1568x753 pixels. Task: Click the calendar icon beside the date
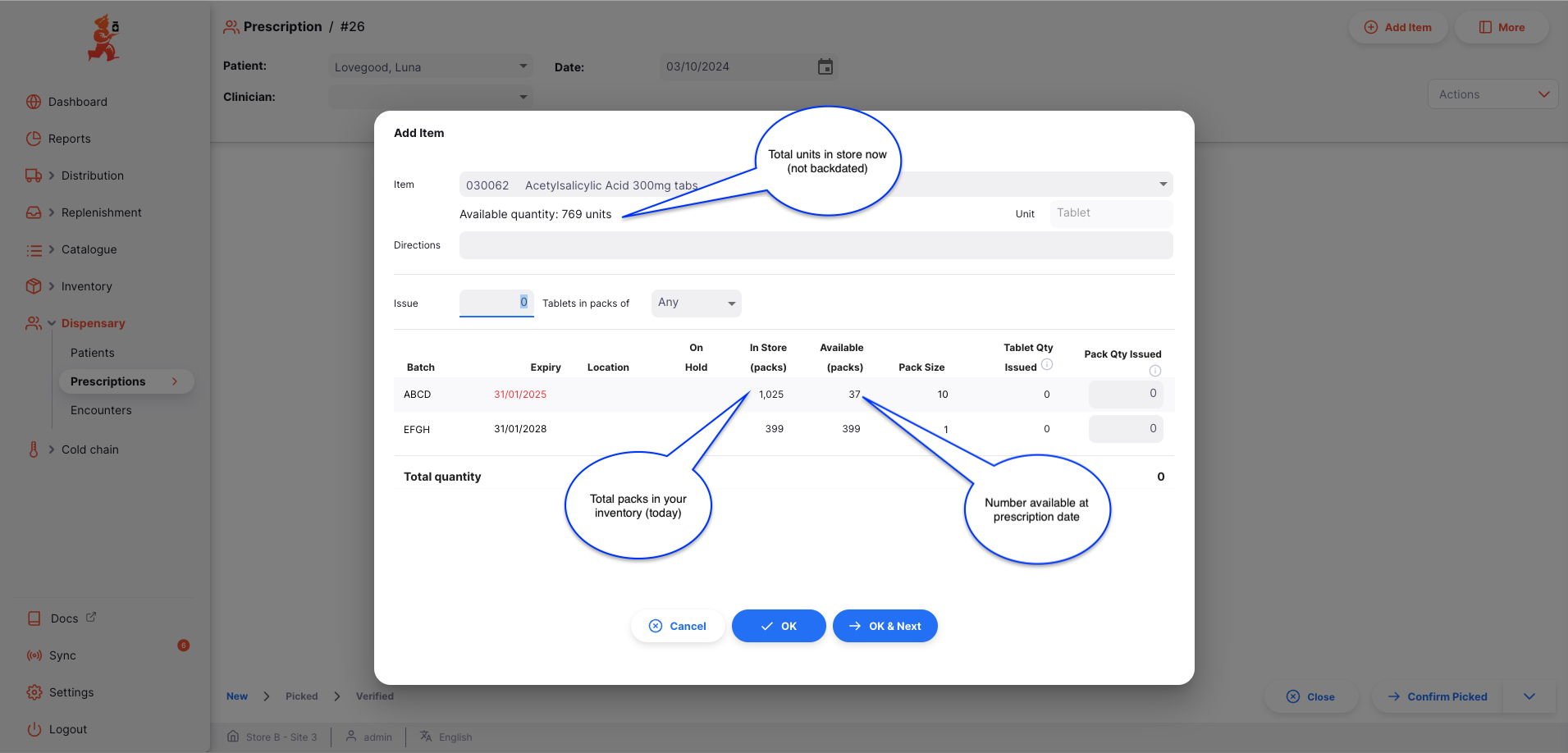click(825, 67)
